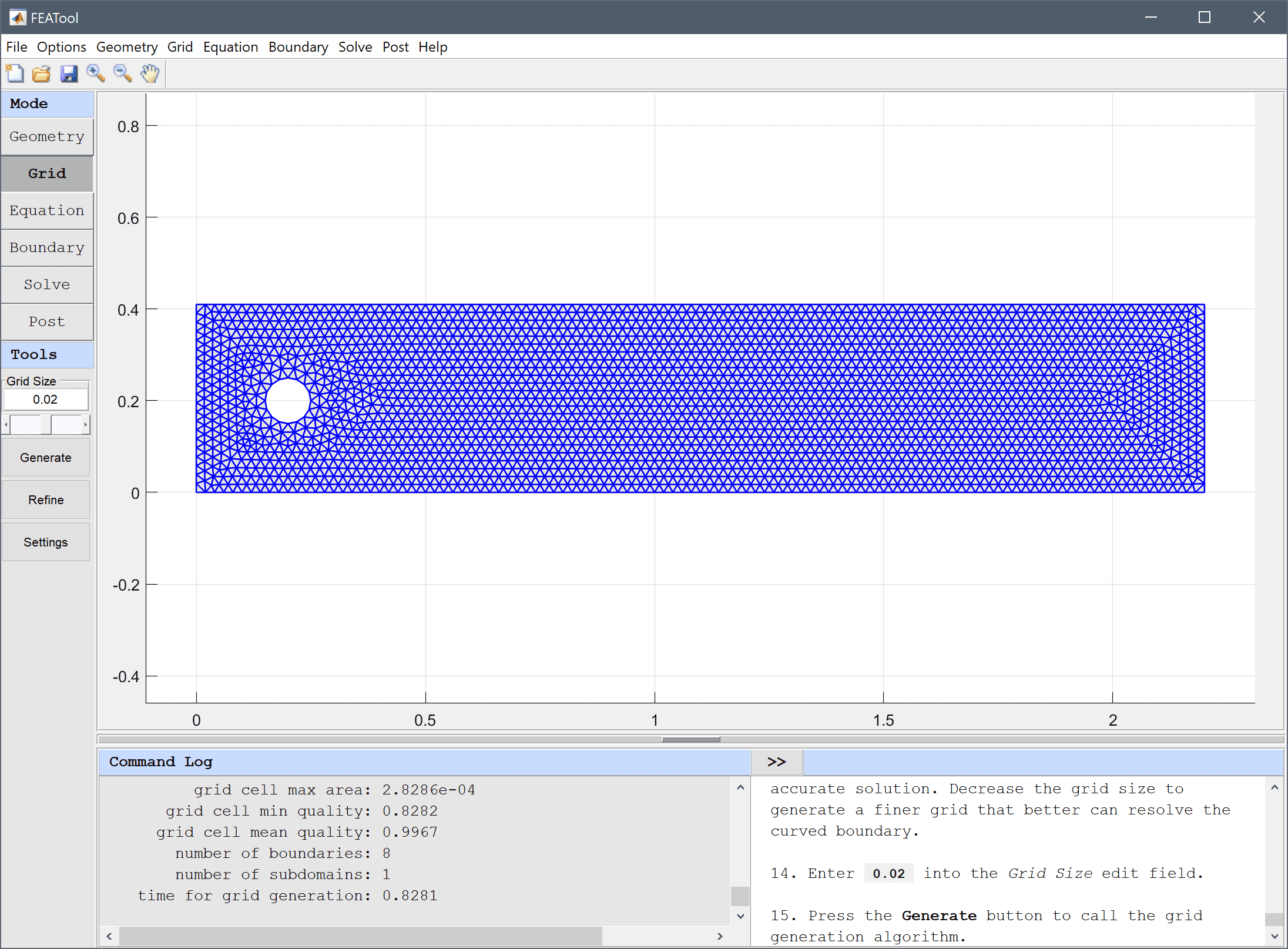1288x949 pixels.
Task: Click Command Log horizontal scroll right arrow
Action: coord(720,936)
